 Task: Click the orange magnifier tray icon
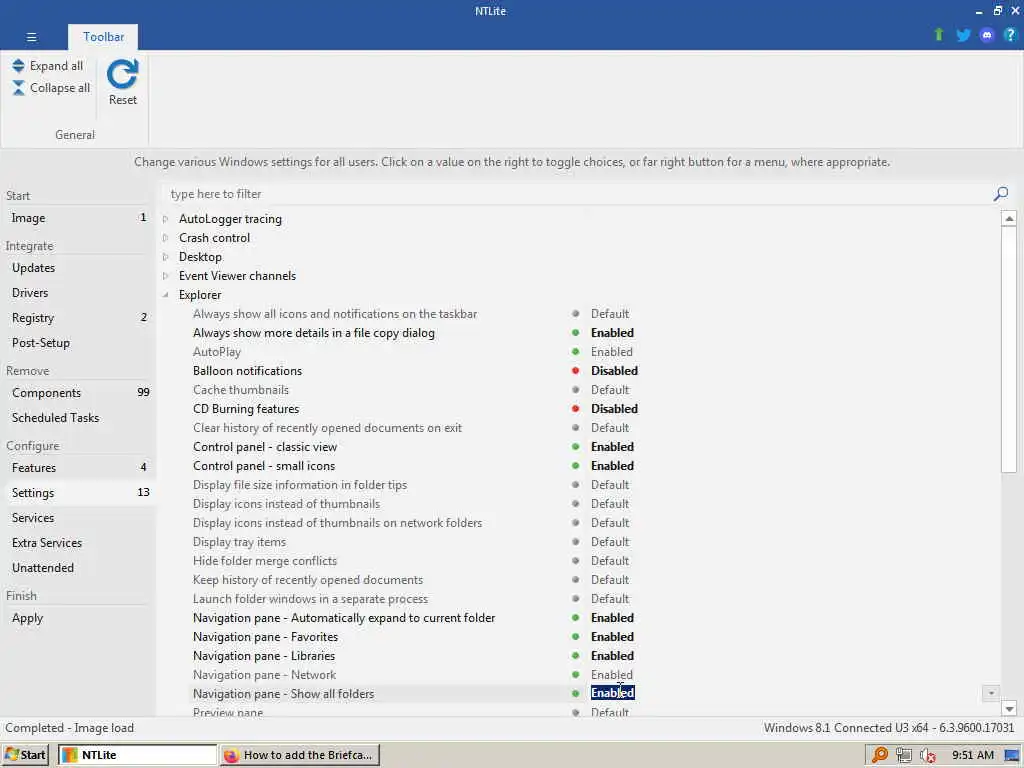point(880,755)
